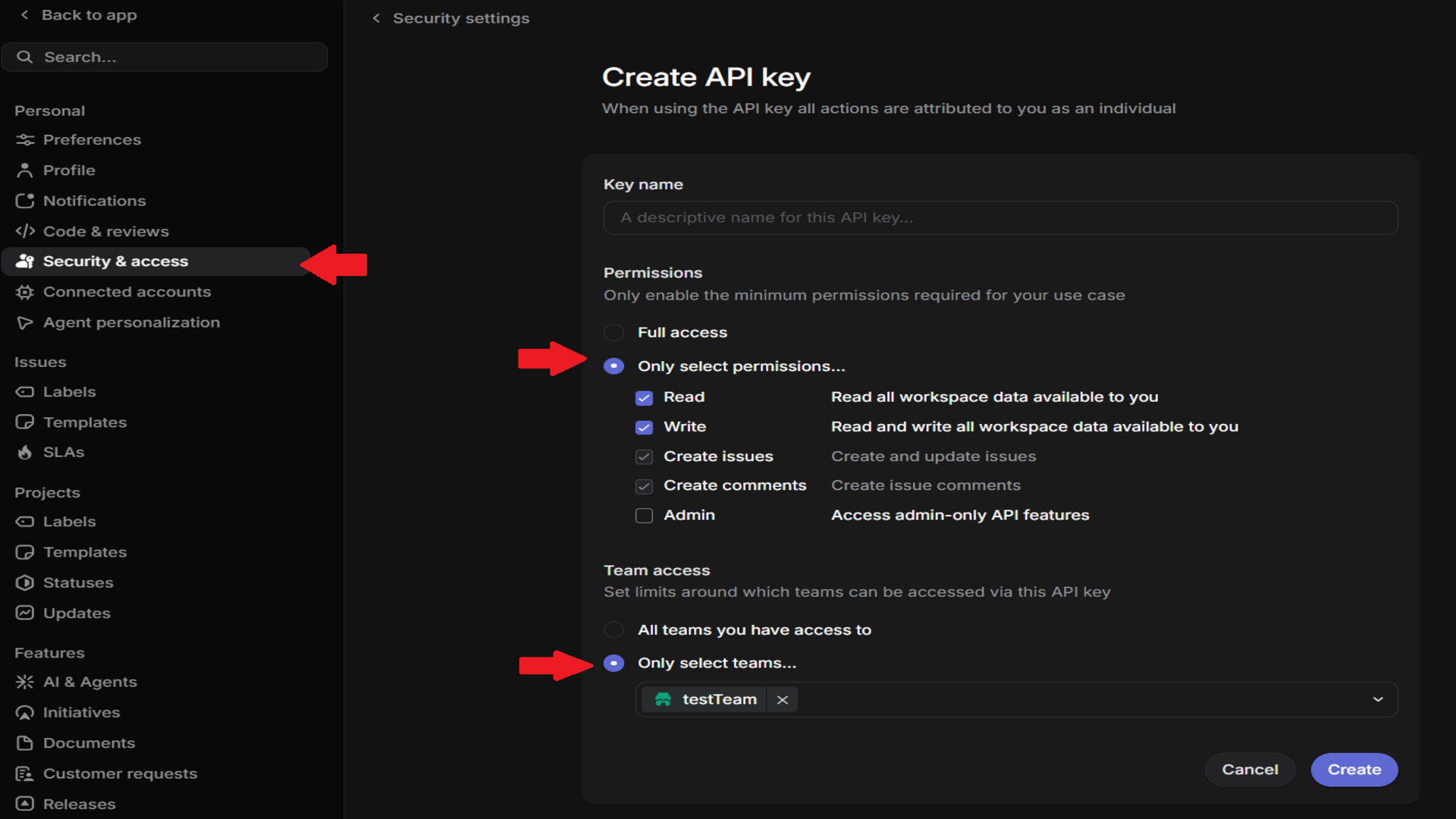Click the Agent personalization icon
This screenshot has width=1456, height=819.
tap(25, 322)
